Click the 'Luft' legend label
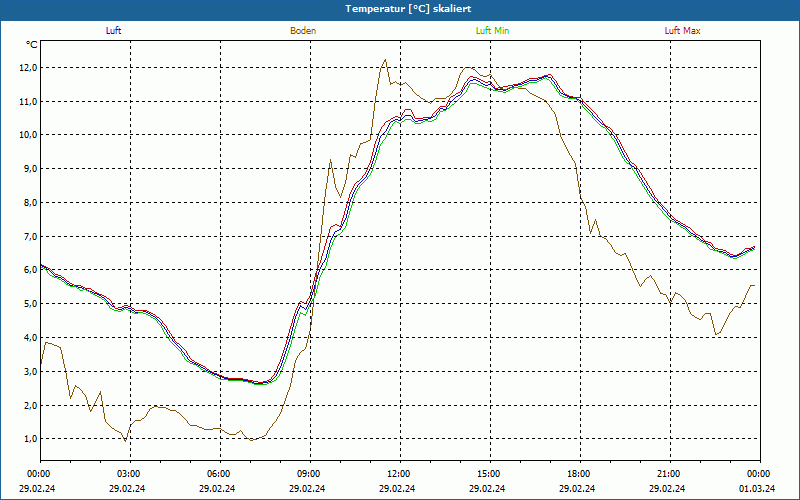 click(x=113, y=31)
